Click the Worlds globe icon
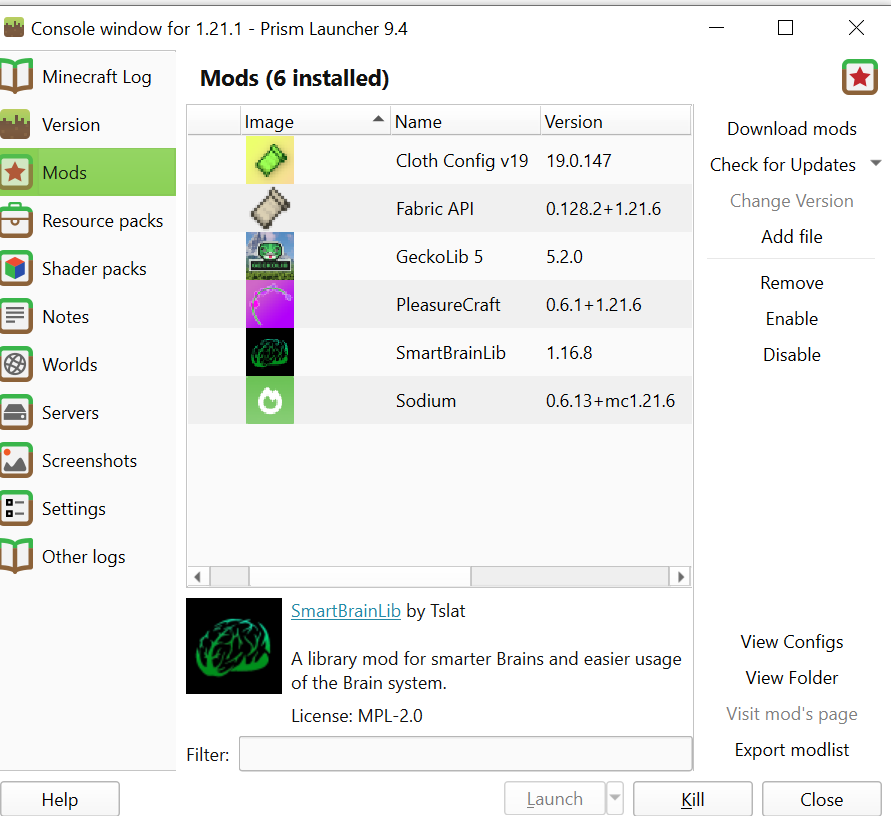Viewport: 891px width, 816px height. pyautogui.click(x=15, y=364)
